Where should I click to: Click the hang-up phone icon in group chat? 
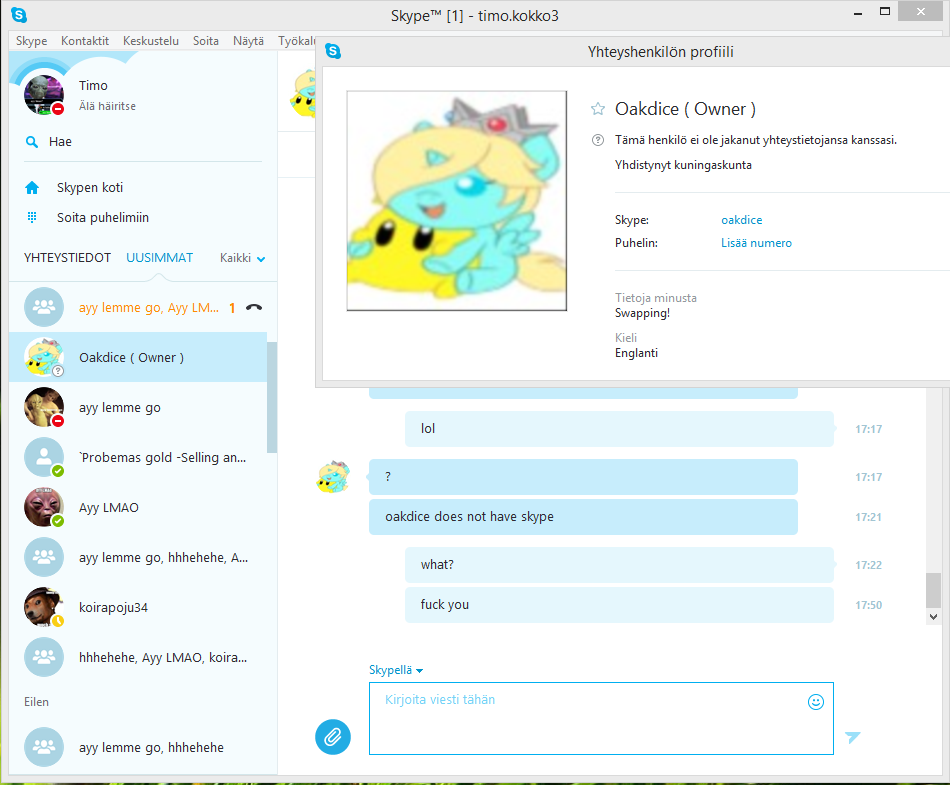coord(254,308)
